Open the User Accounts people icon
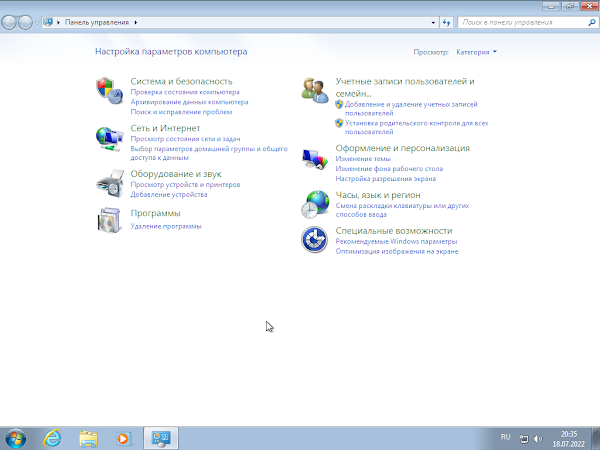This screenshot has width=600, height=450. point(315,90)
